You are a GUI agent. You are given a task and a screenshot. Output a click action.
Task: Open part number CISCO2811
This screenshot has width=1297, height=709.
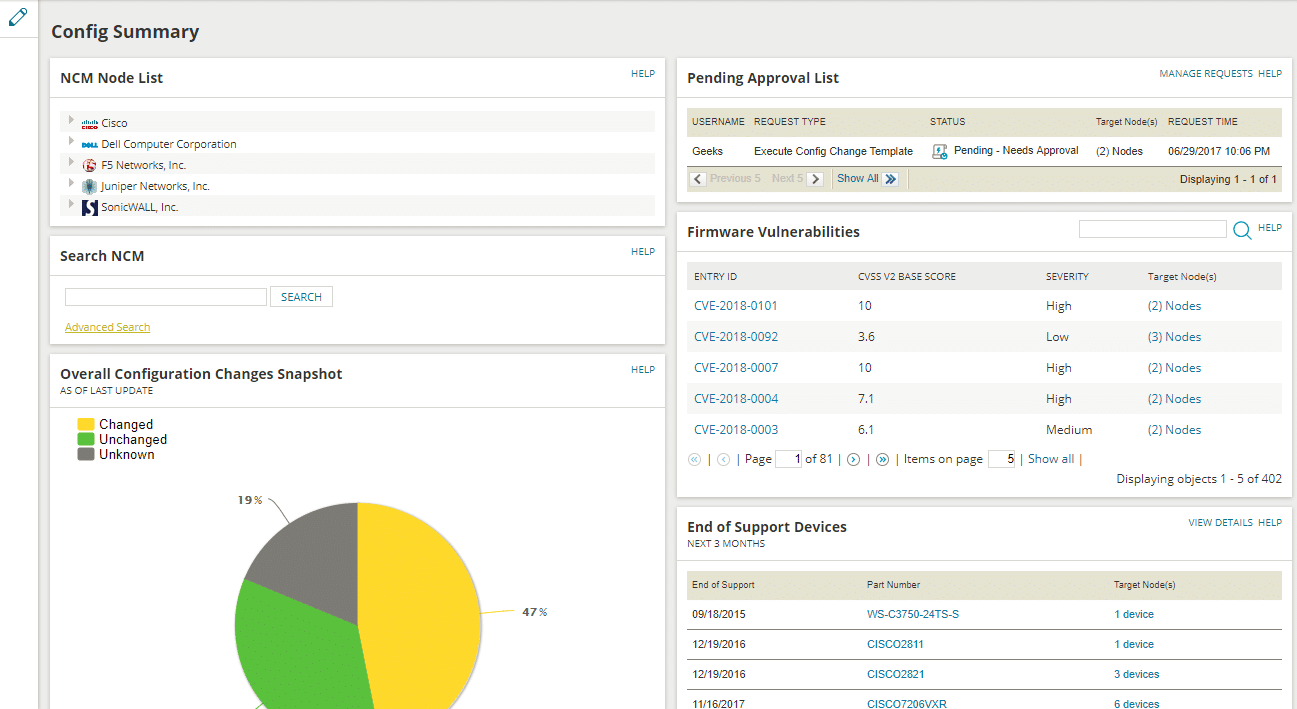pos(895,644)
